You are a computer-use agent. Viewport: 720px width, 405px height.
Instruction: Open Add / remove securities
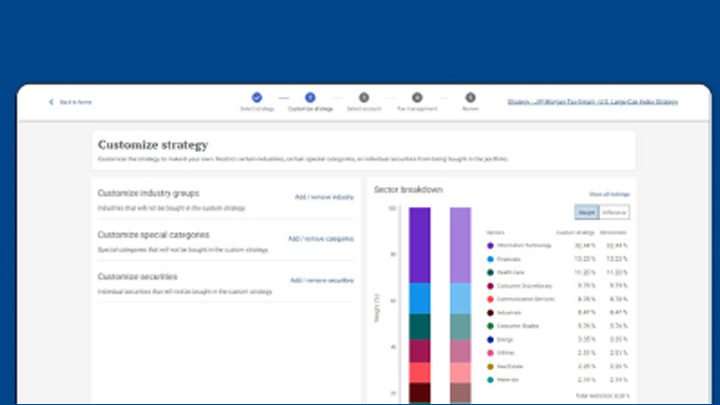pyautogui.click(x=321, y=280)
